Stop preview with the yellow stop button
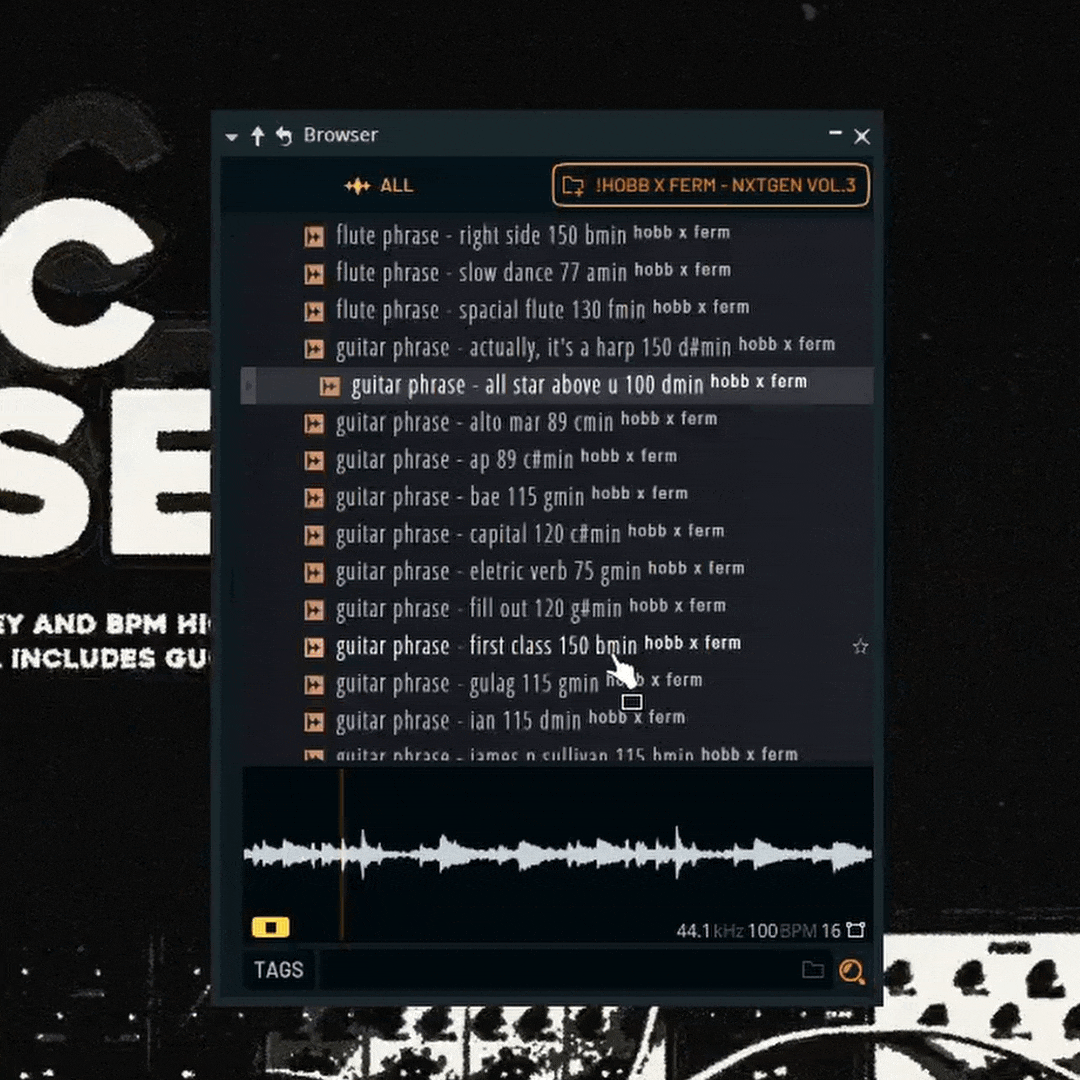The image size is (1080, 1080). [x=270, y=927]
